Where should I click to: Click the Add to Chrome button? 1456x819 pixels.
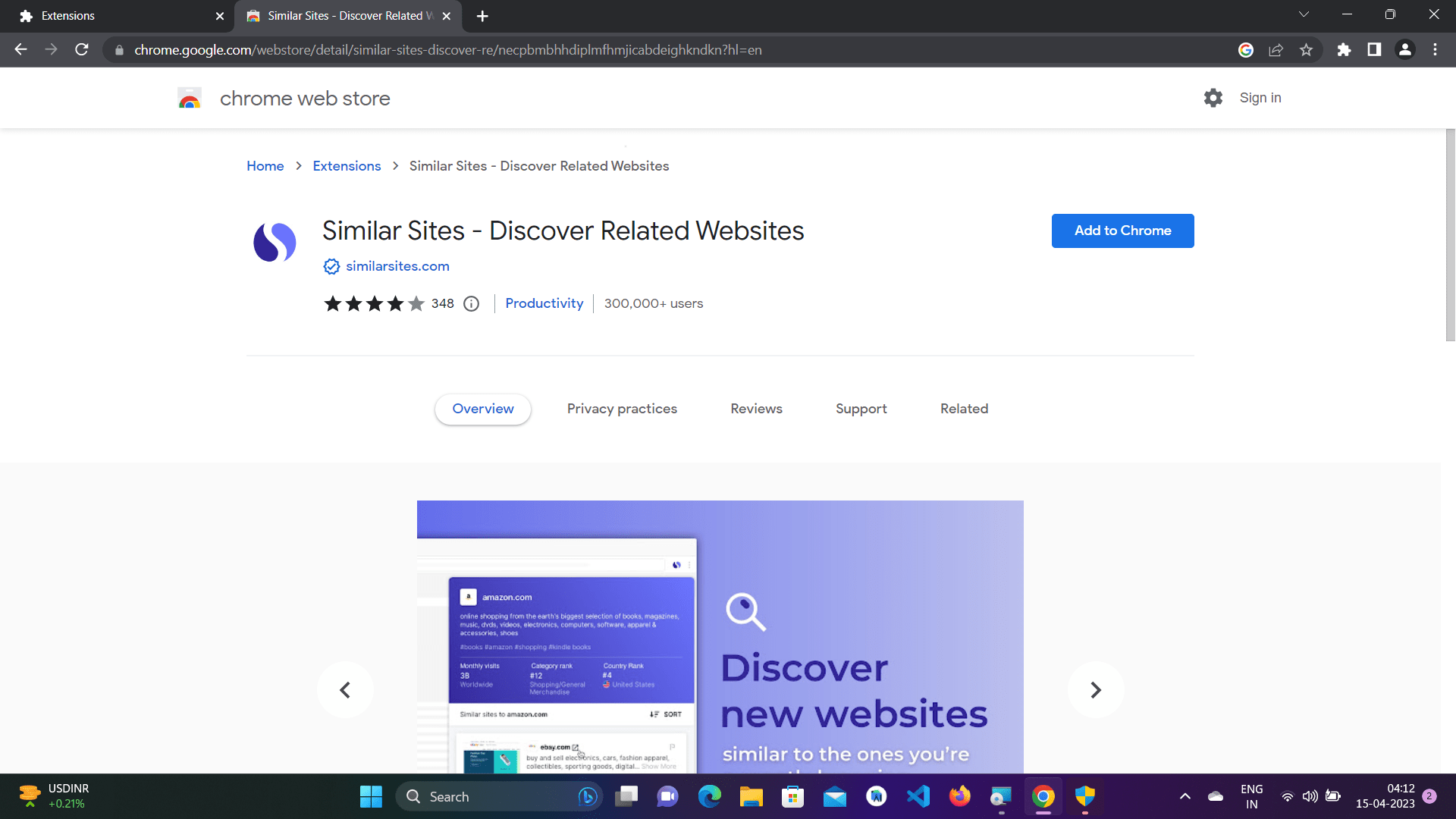pyautogui.click(x=1122, y=231)
